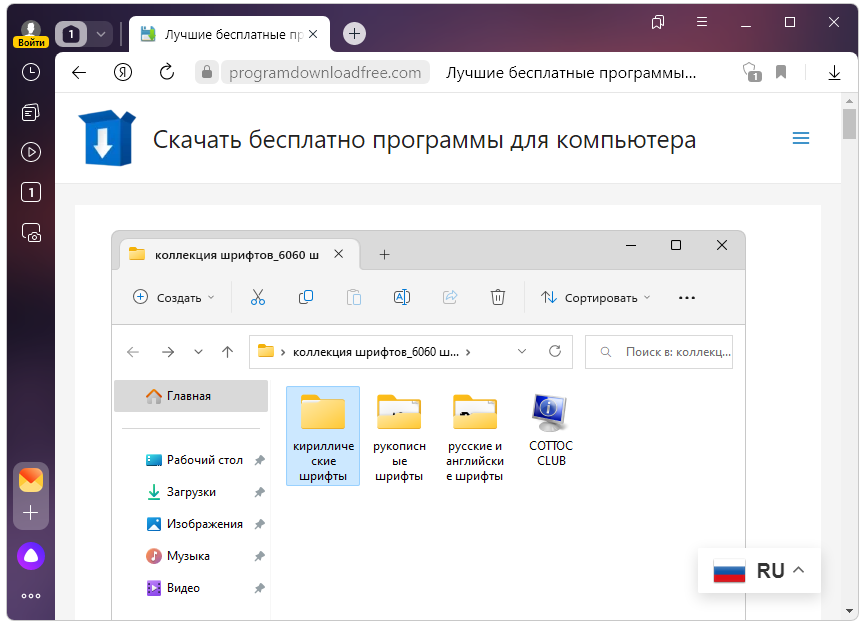
Task: Open the browser main menu hamburger
Action: [x=702, y=22]
